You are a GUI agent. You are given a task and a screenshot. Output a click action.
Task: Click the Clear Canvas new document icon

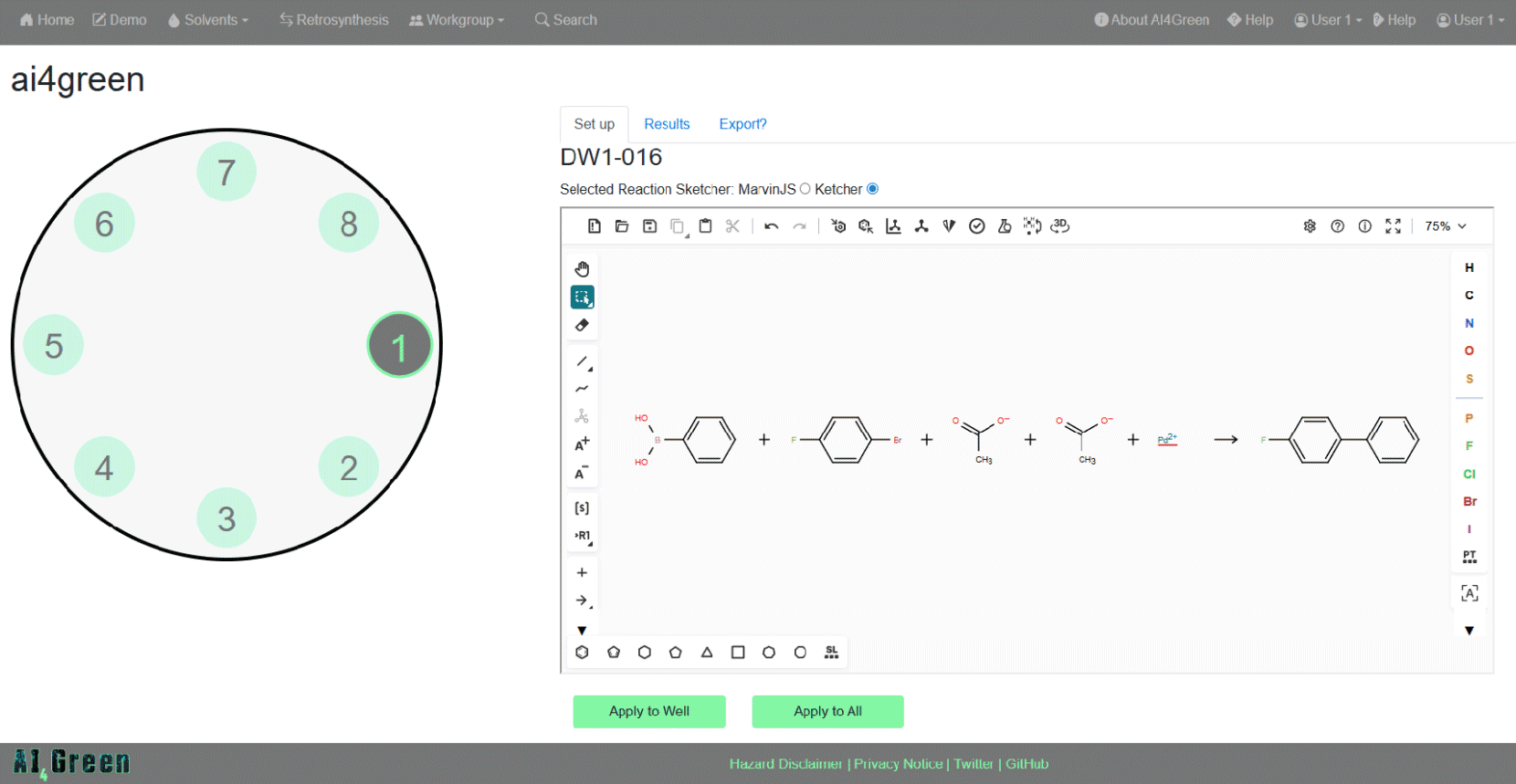(x=595, y=226)
